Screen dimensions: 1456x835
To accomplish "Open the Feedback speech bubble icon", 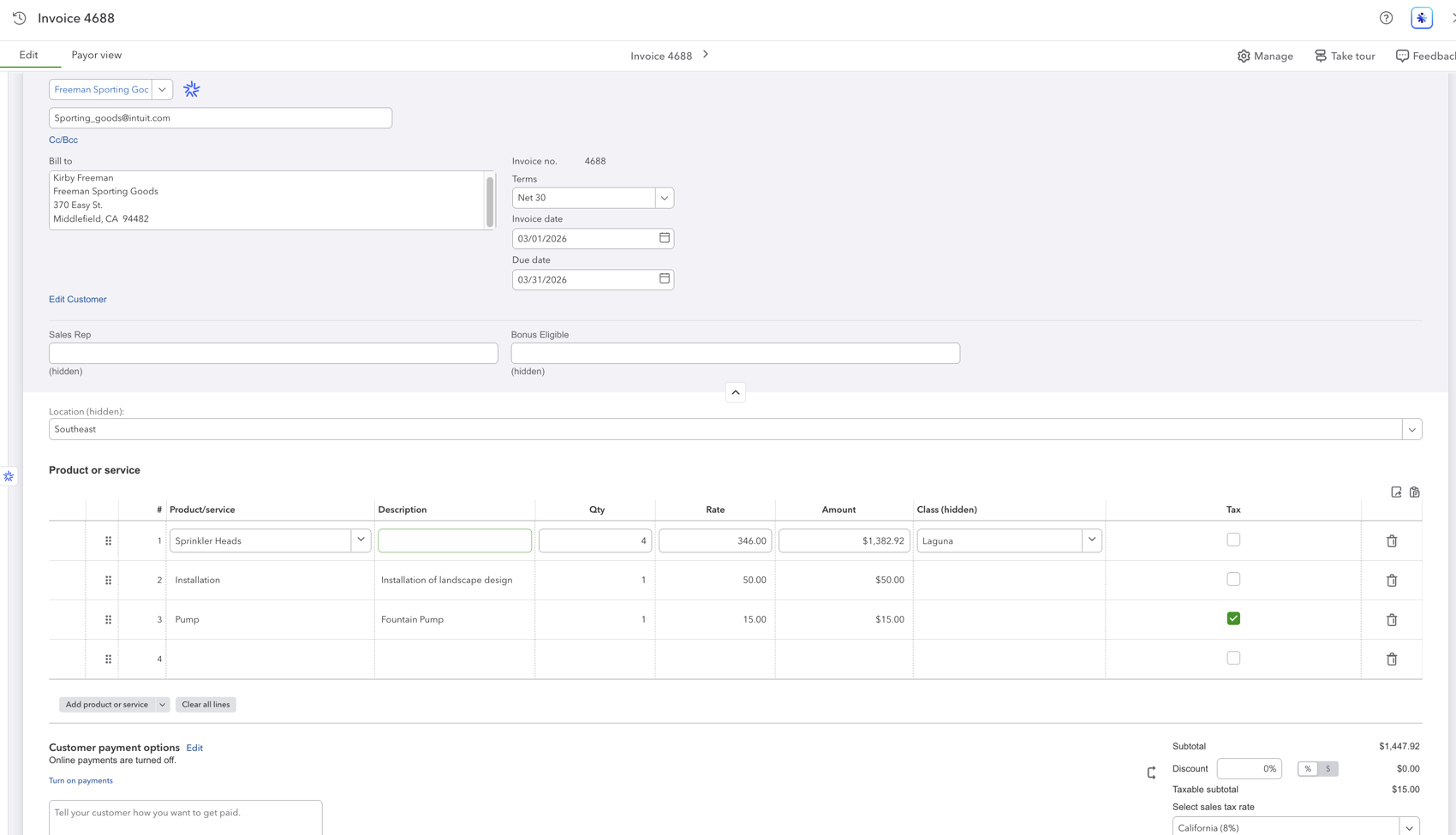I will 1402,56.
